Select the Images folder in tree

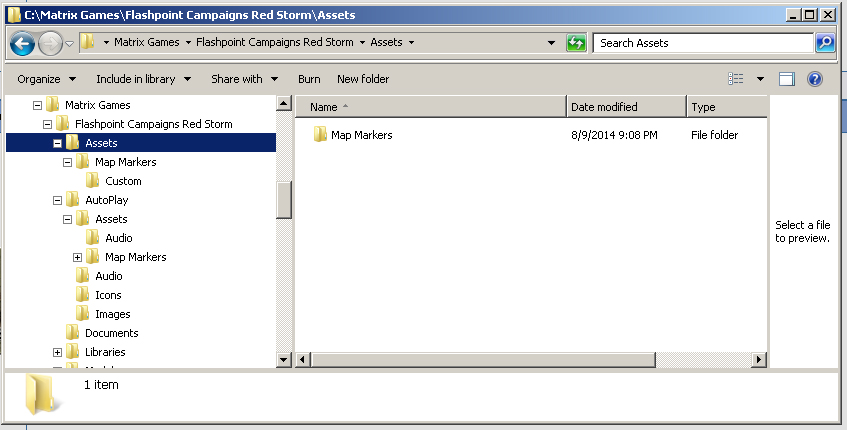112,314
